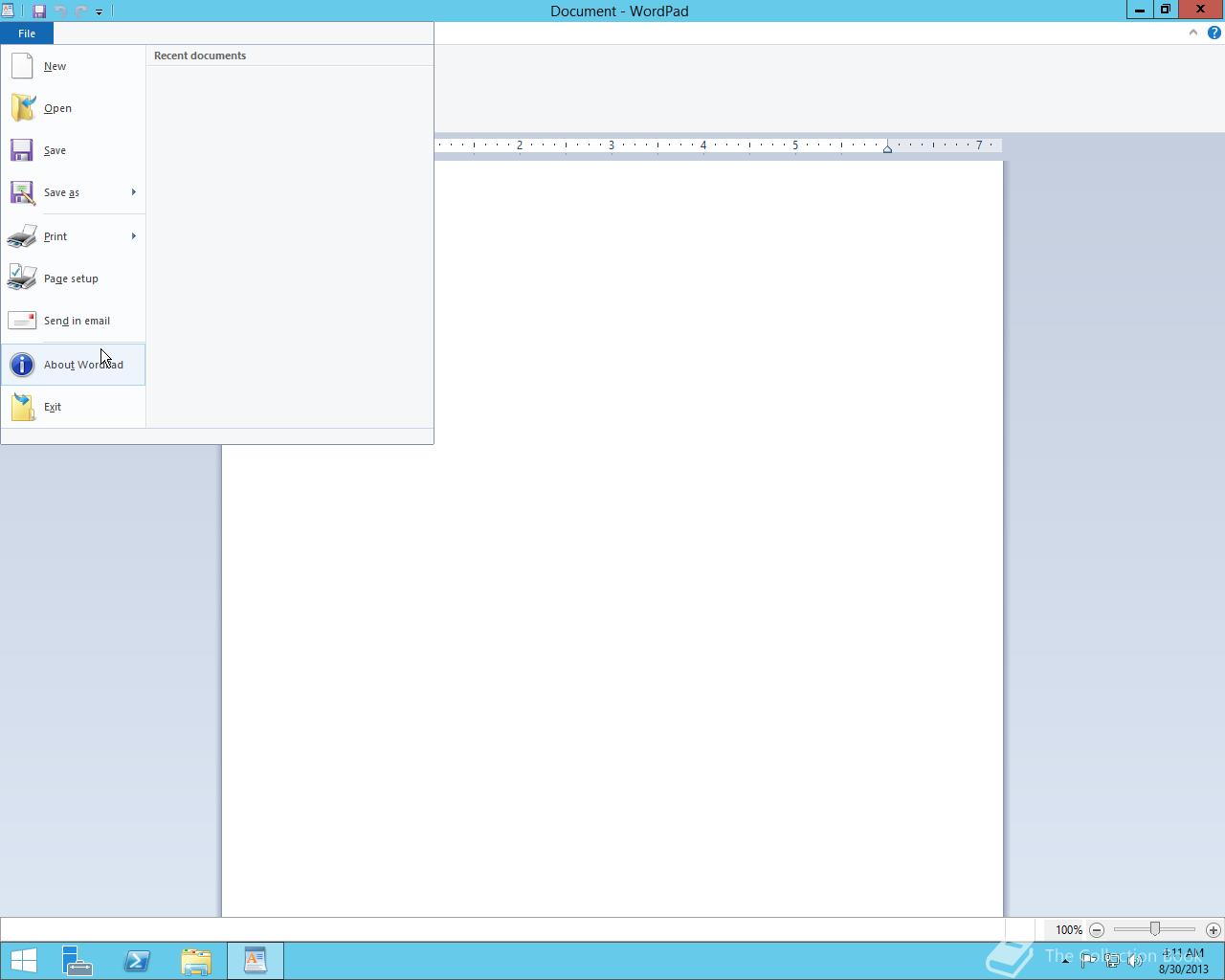Pick Save in the File menu
The image size is (1225, 980).
[x=73, y=150]
